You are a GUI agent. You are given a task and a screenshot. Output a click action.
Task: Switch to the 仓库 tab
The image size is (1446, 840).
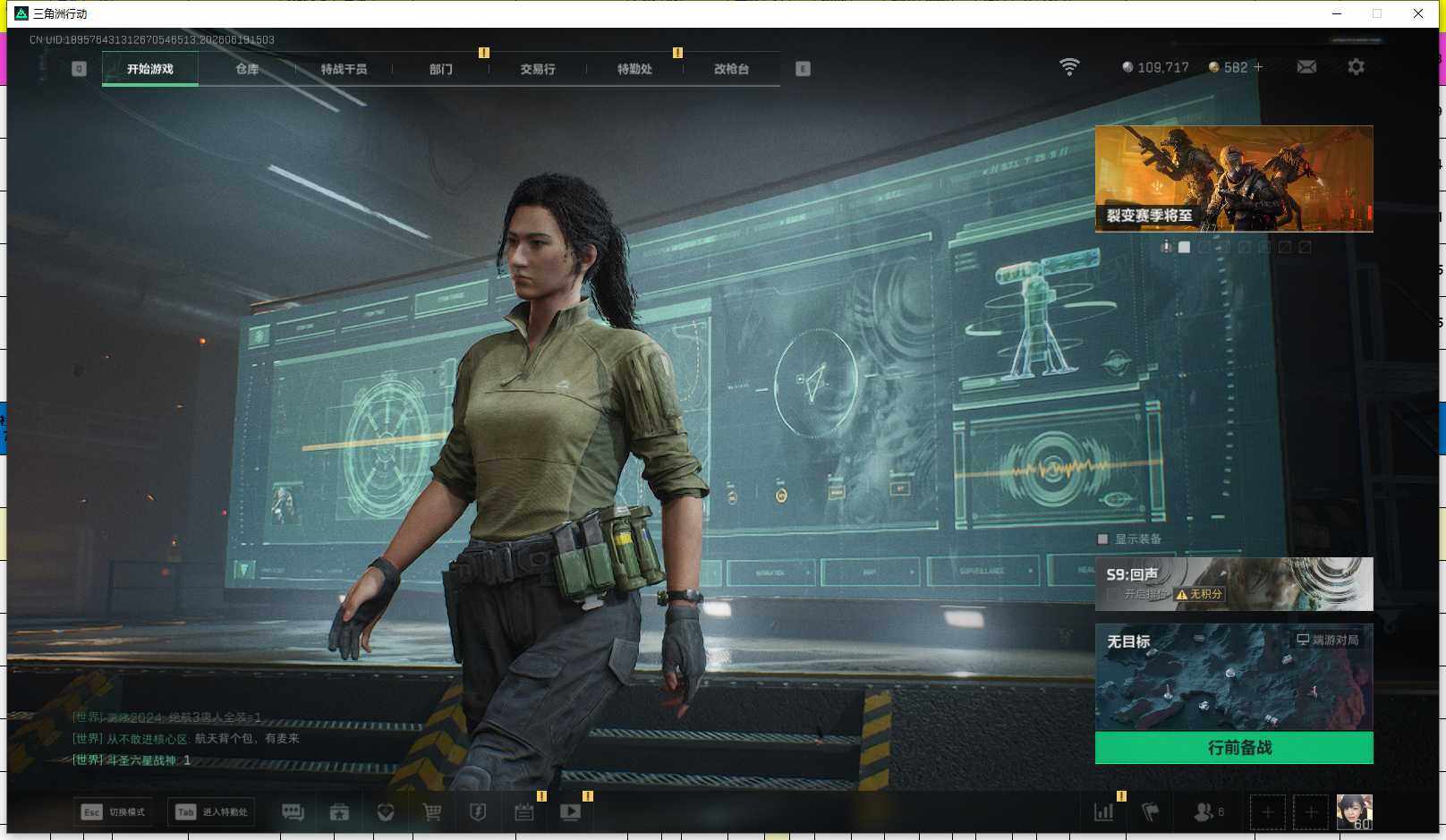pos(247,69)
